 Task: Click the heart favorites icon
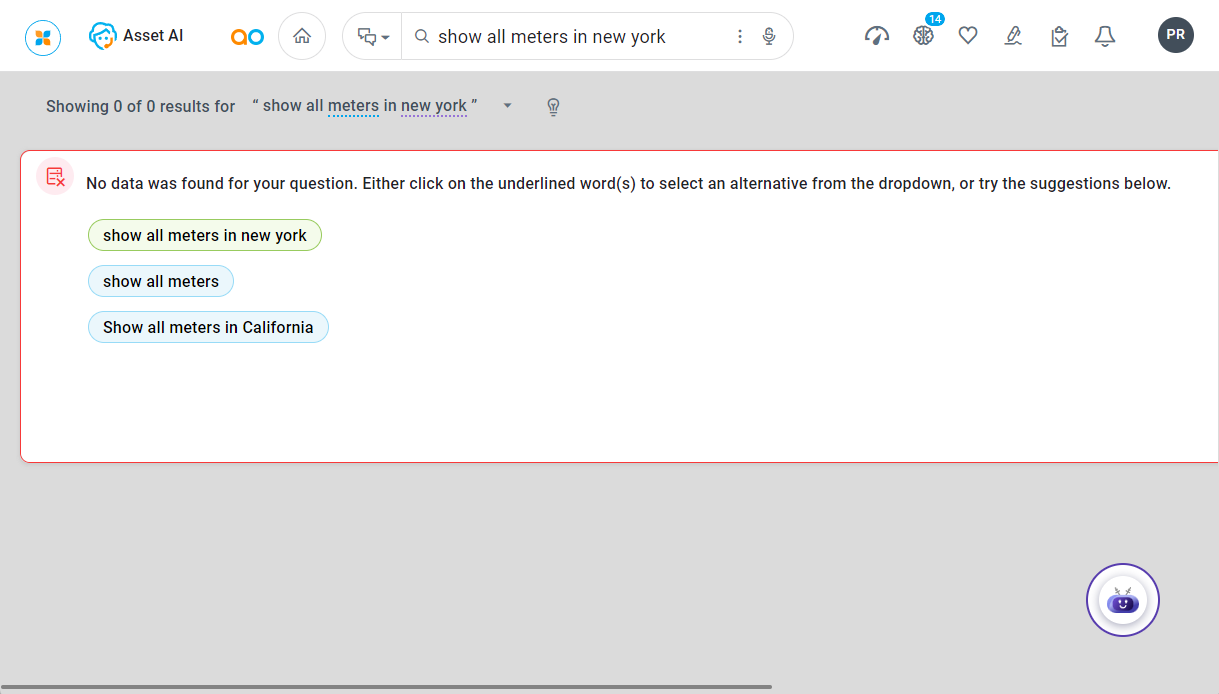968,37
